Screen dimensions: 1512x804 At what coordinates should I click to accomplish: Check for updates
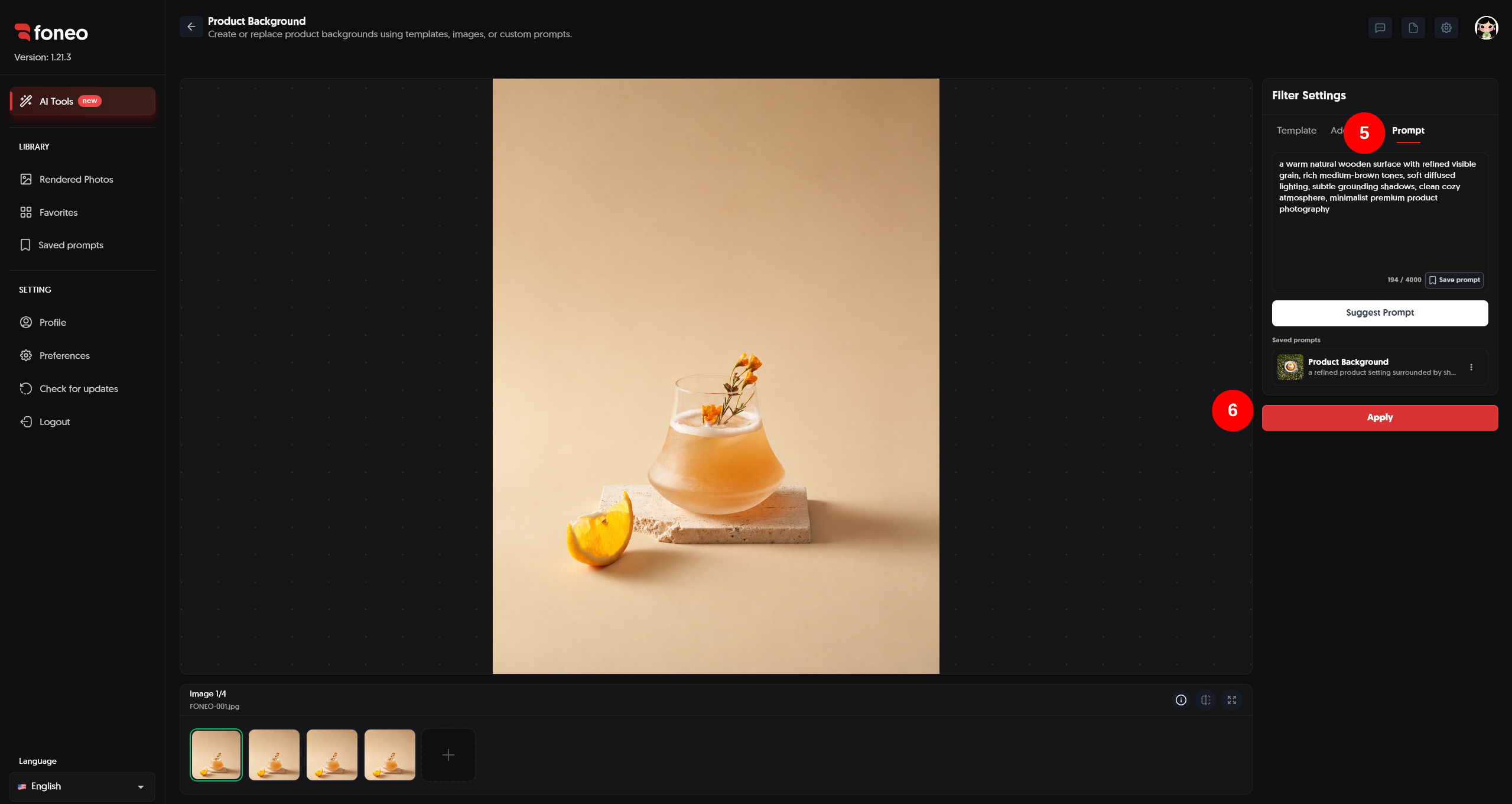tap(79, 388)
